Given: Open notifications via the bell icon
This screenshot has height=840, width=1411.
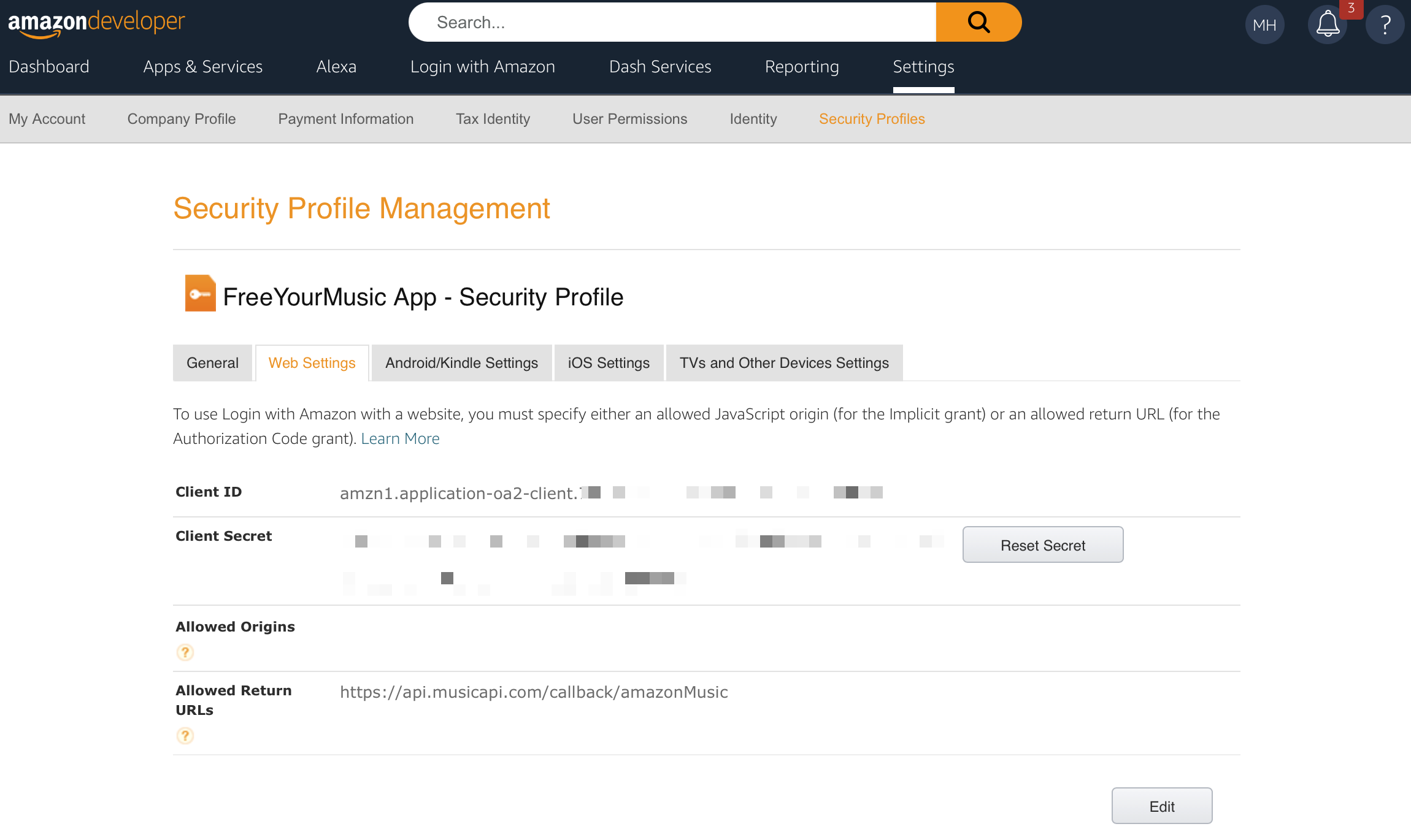Looking at the screenshot, I should [1327, 25].
